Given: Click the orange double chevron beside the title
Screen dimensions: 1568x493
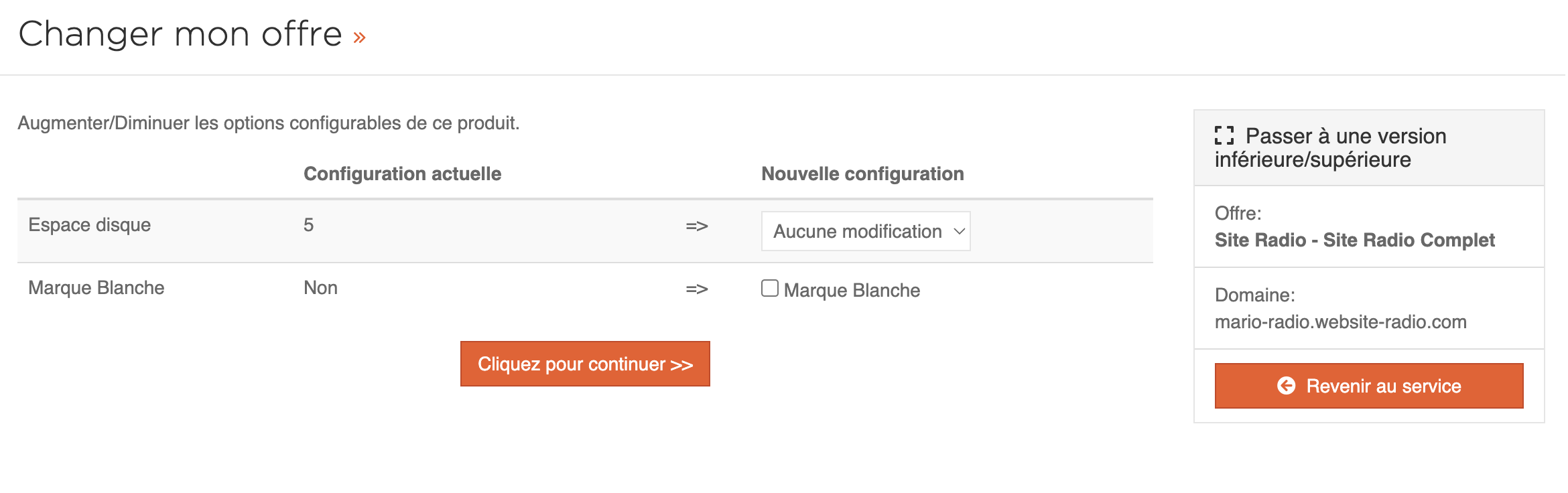Looking at the screenshot, I should (x=359, y=38).
